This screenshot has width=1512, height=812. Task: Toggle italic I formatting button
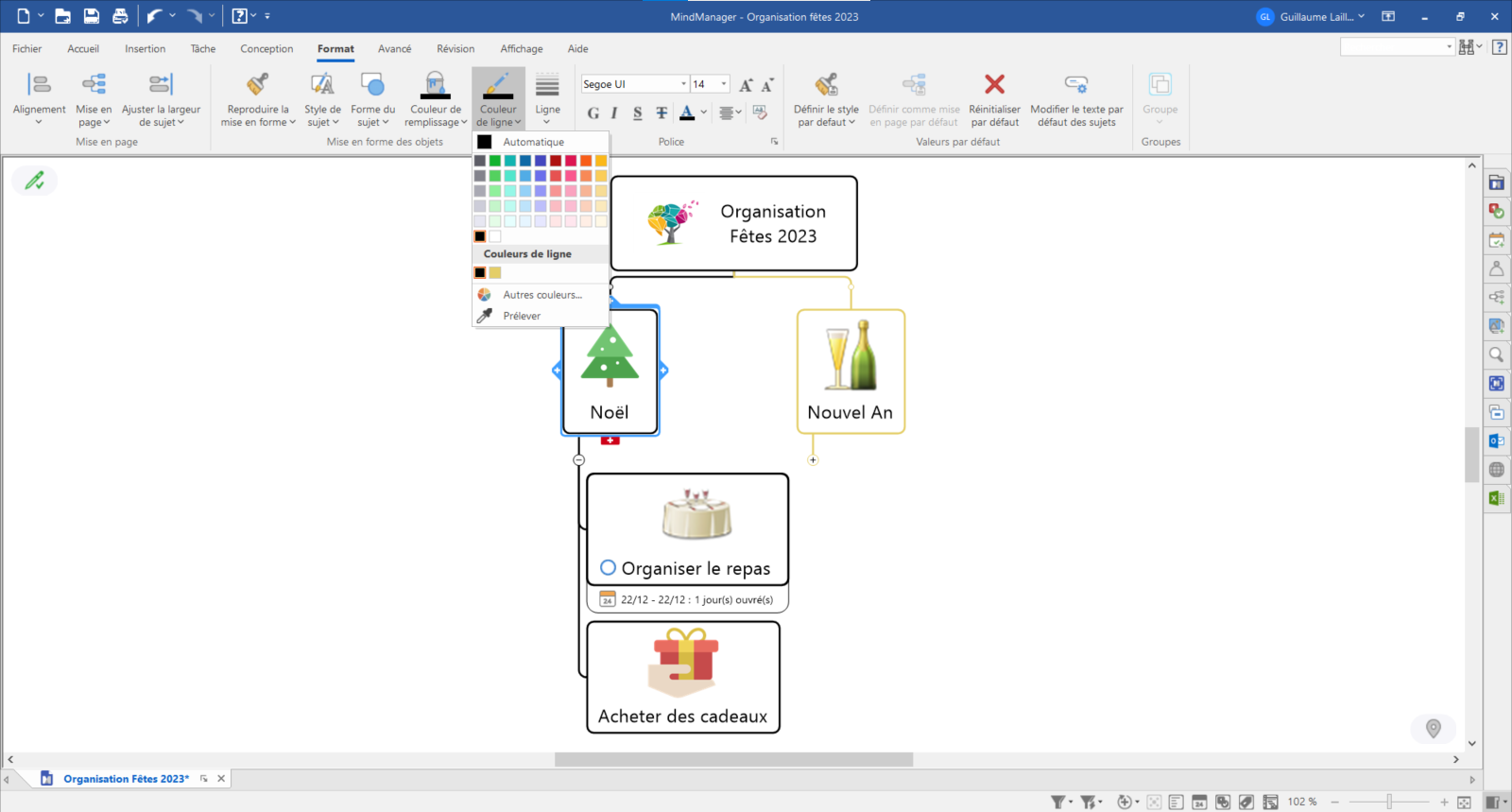click(614, 113)
